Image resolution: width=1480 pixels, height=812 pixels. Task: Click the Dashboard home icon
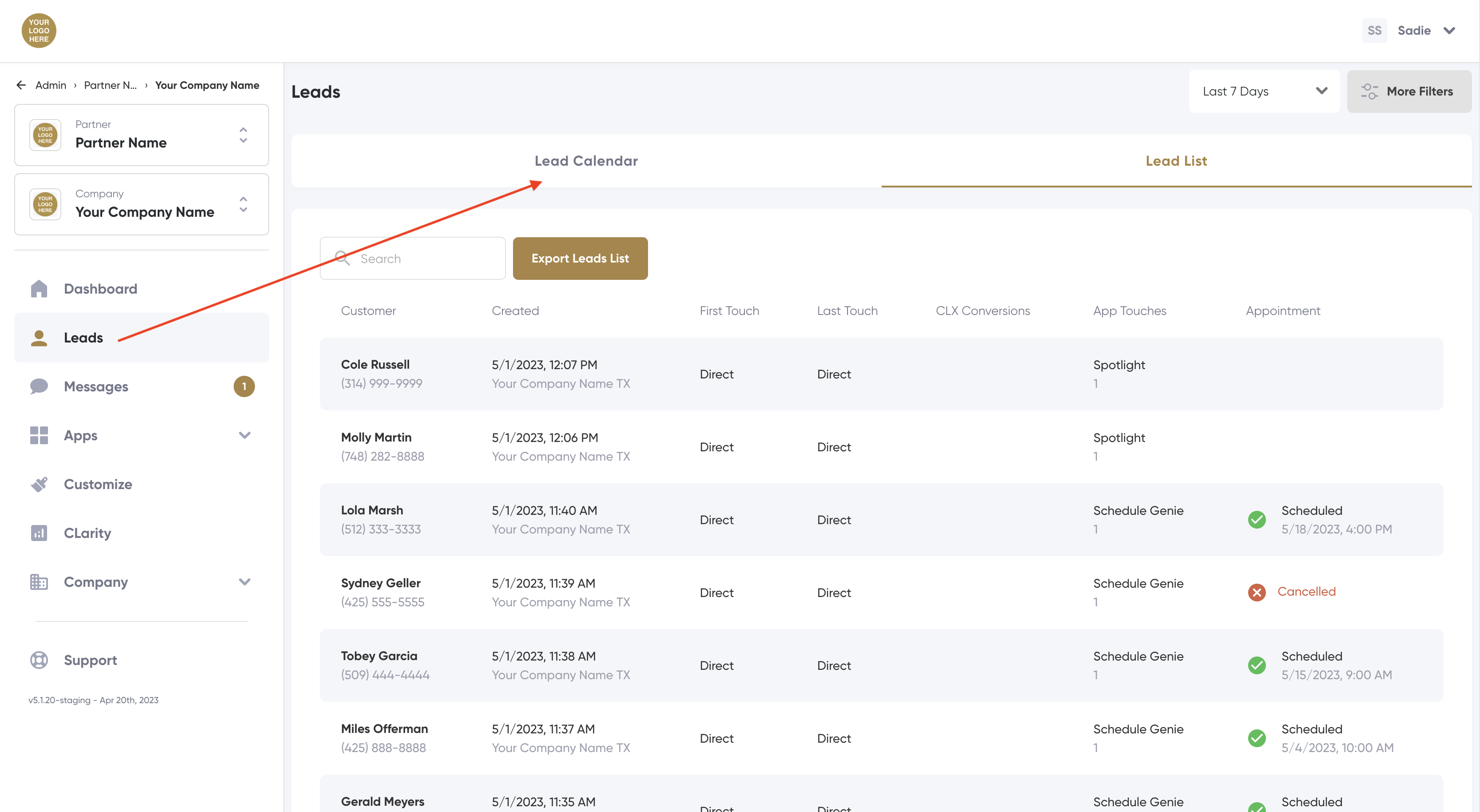(39, 288)
